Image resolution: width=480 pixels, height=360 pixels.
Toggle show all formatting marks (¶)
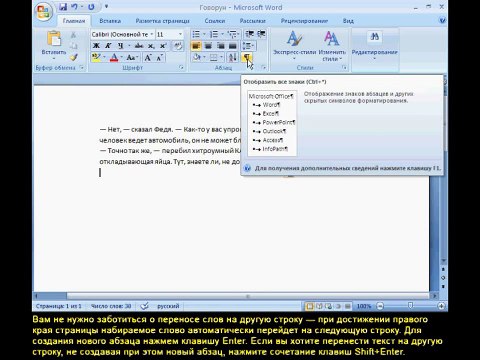pyautogui.click(x=247, y=57)
